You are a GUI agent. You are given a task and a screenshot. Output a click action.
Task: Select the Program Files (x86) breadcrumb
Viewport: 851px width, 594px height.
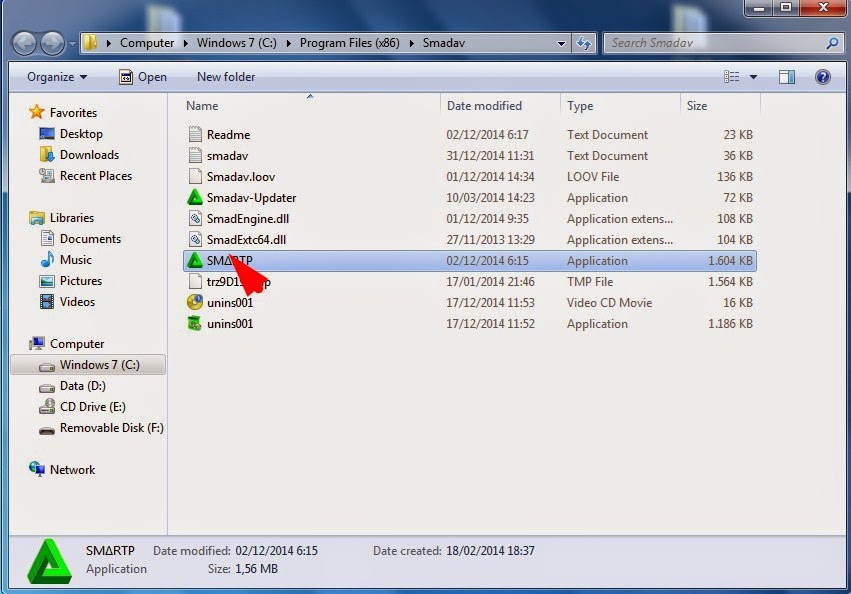coord(350,43)
